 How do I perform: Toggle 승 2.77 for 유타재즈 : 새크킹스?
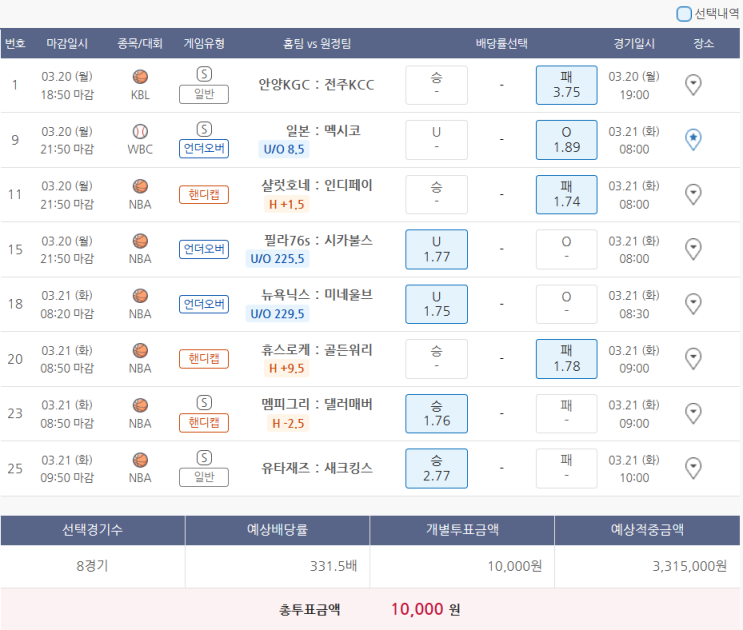[436, 468]
